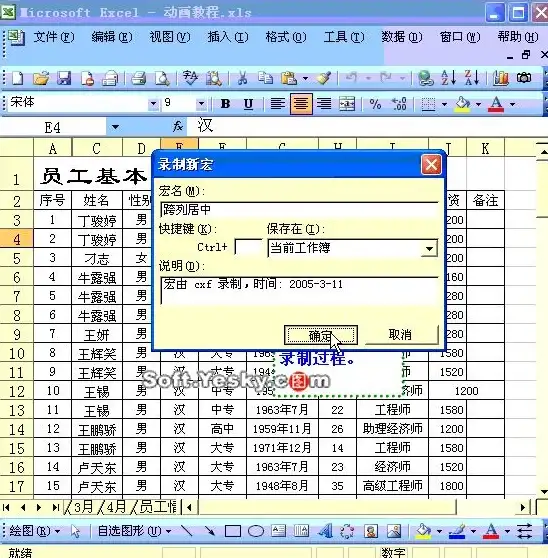This screenshot has height=558, width=548.
Task: Apply percent style format
Action: click(375, 104)
